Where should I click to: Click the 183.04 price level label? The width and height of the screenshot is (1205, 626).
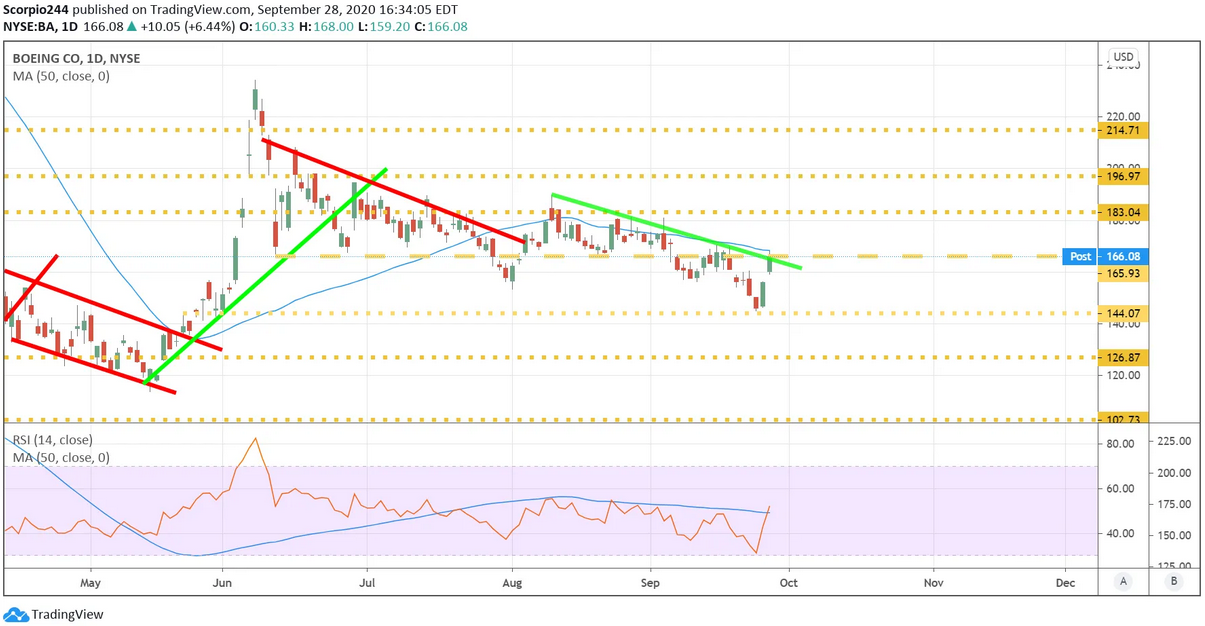(1122, 212)
